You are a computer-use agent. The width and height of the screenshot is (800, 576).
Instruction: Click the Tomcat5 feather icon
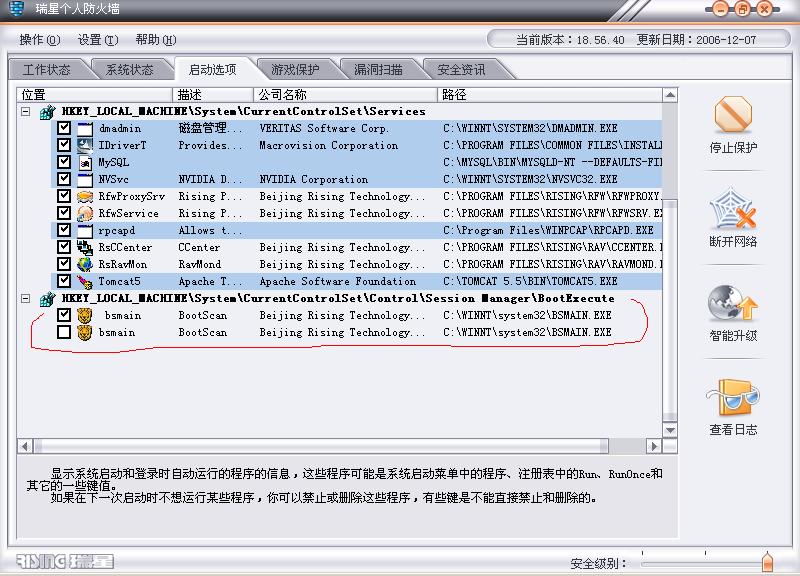click(x=85, y=282)
